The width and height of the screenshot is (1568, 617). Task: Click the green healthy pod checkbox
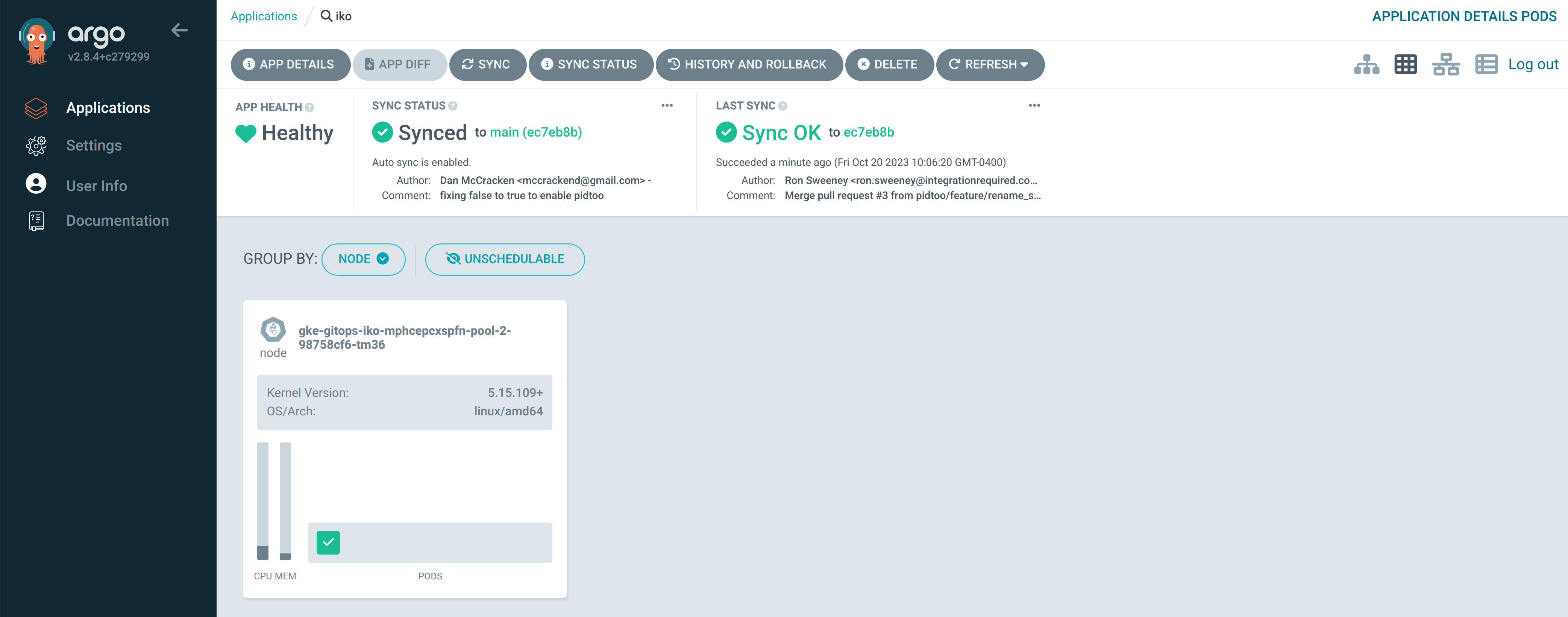point(328,542)
